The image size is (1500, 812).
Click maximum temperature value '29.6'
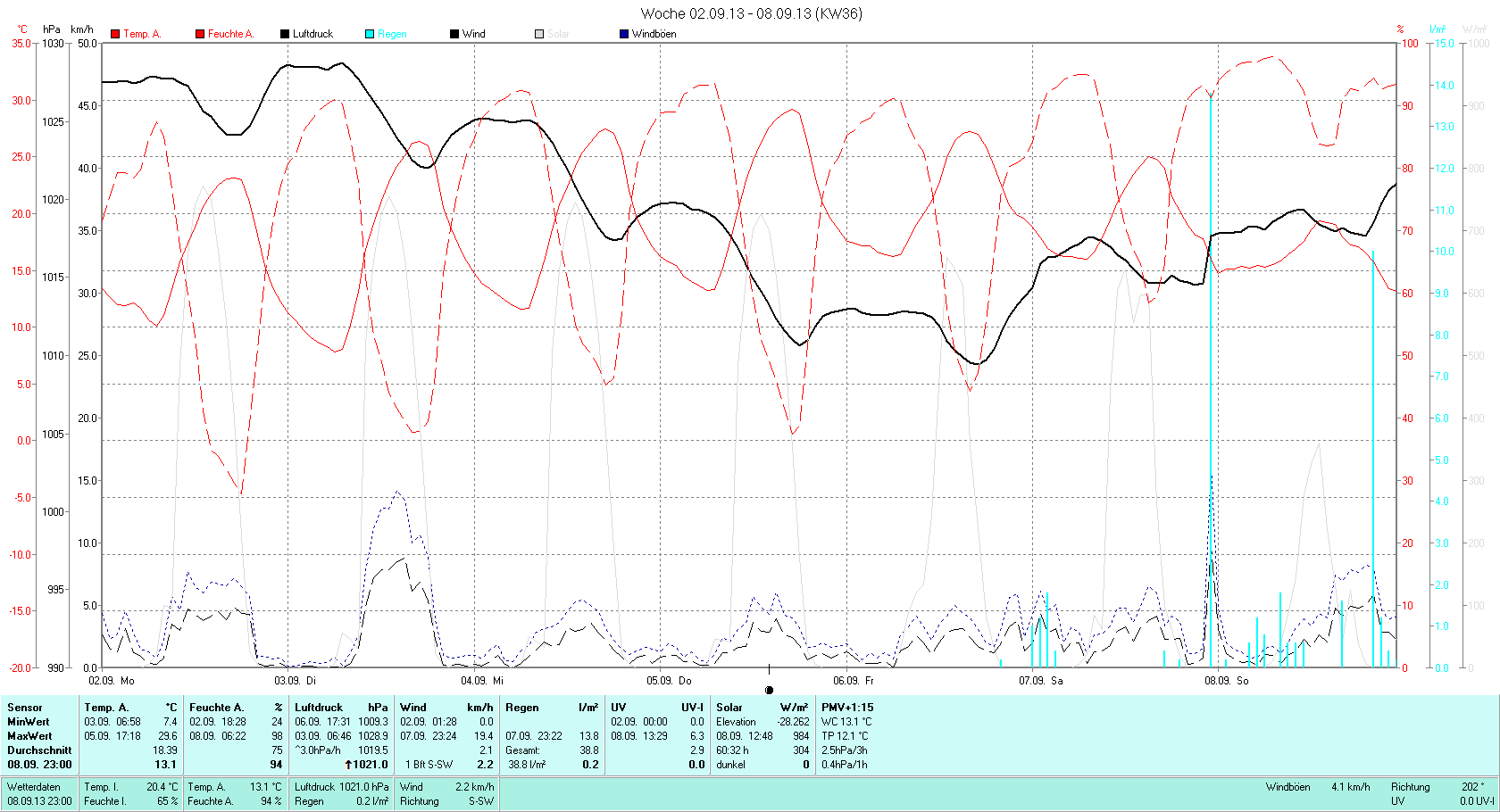168,736
